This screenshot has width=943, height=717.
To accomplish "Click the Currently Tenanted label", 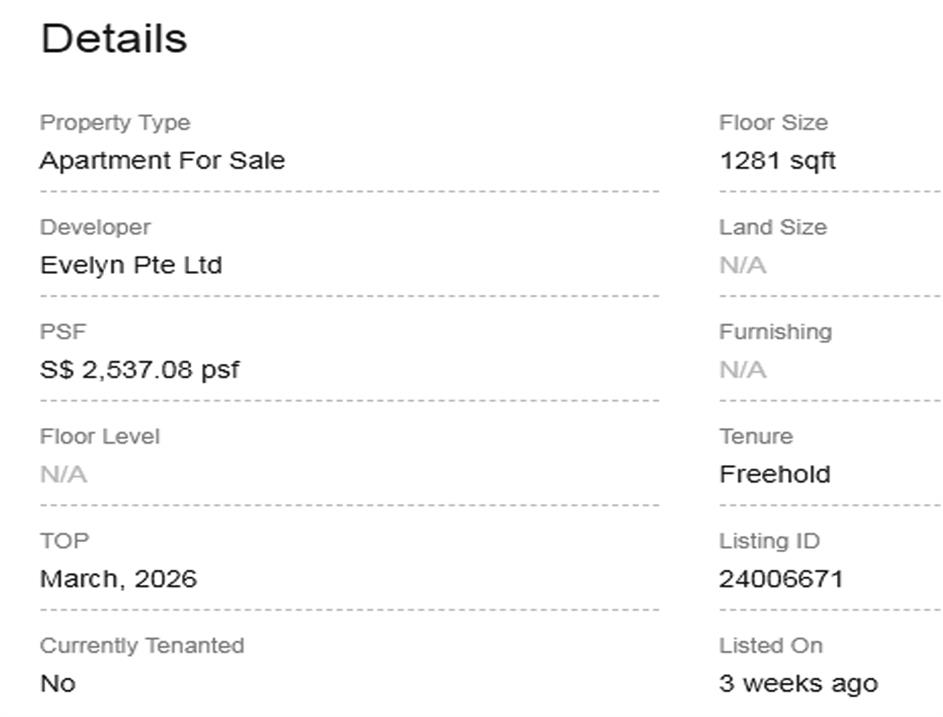I will [142, 646].
